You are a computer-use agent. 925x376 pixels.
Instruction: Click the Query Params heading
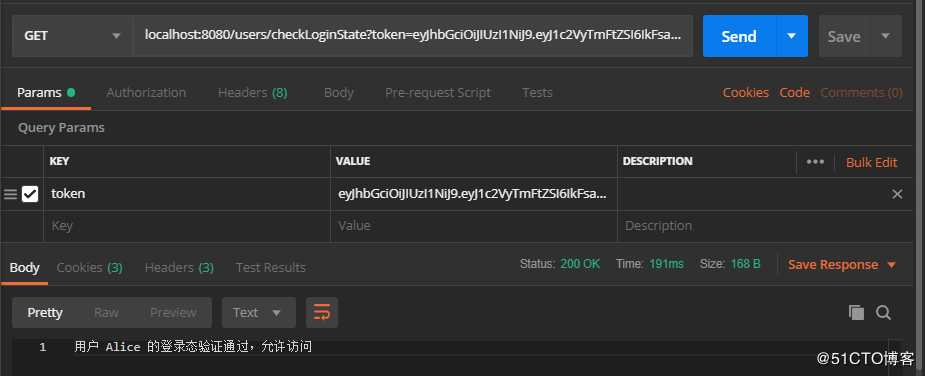[x=61, y=127]
